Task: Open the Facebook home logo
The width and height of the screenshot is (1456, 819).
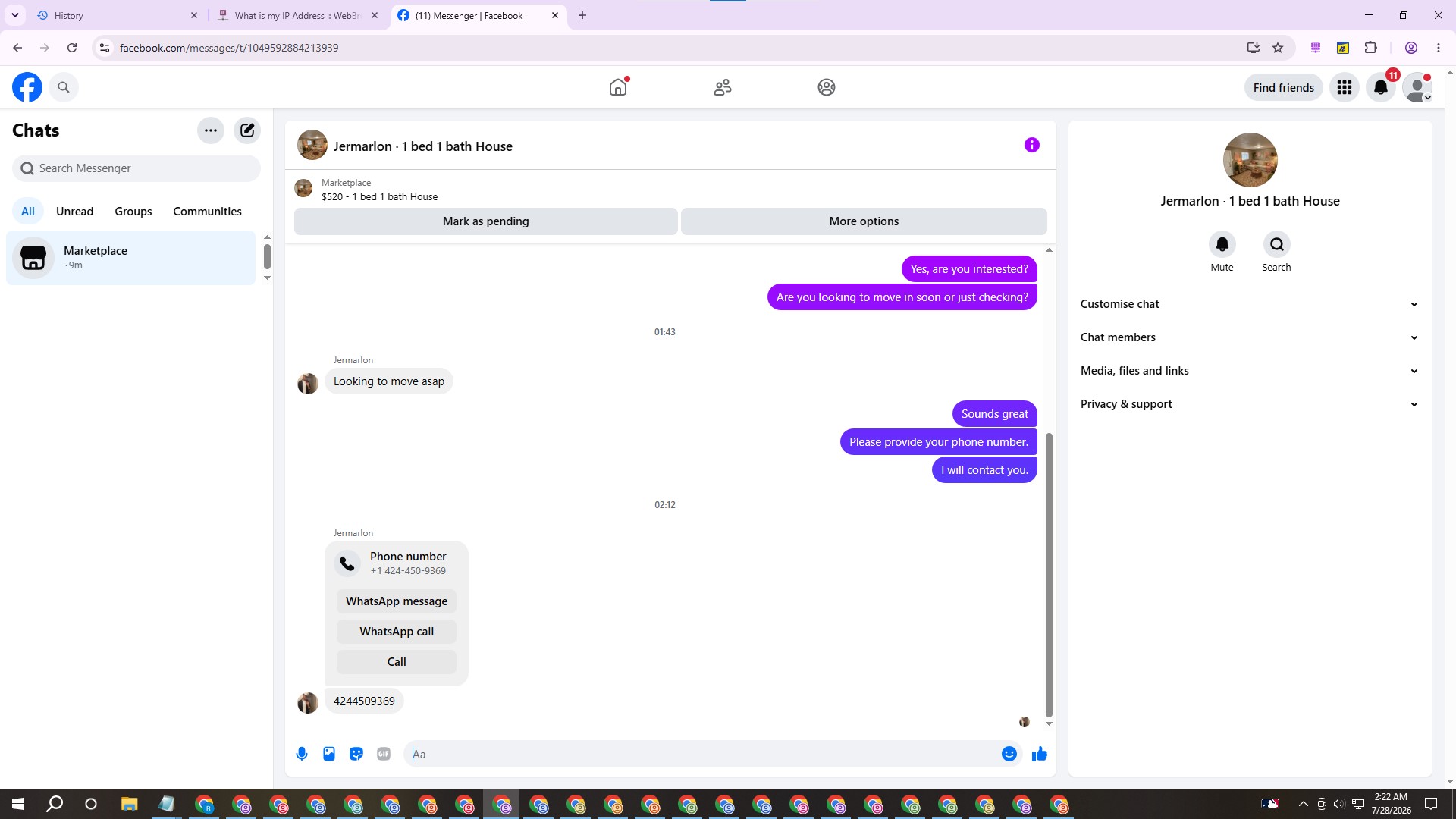Action: tap(27, 87)
